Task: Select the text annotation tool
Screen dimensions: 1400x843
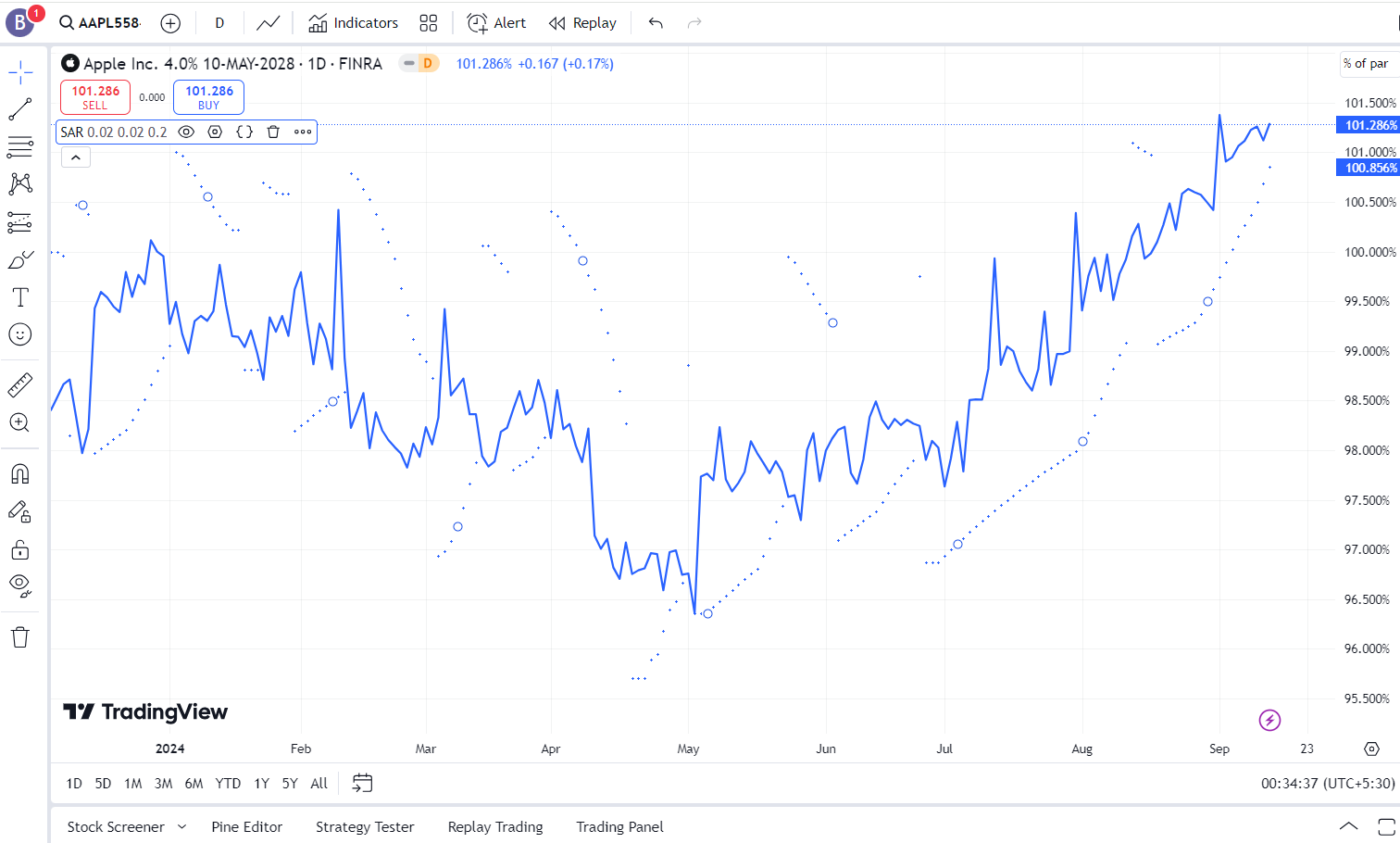Action: pos(20,297)
